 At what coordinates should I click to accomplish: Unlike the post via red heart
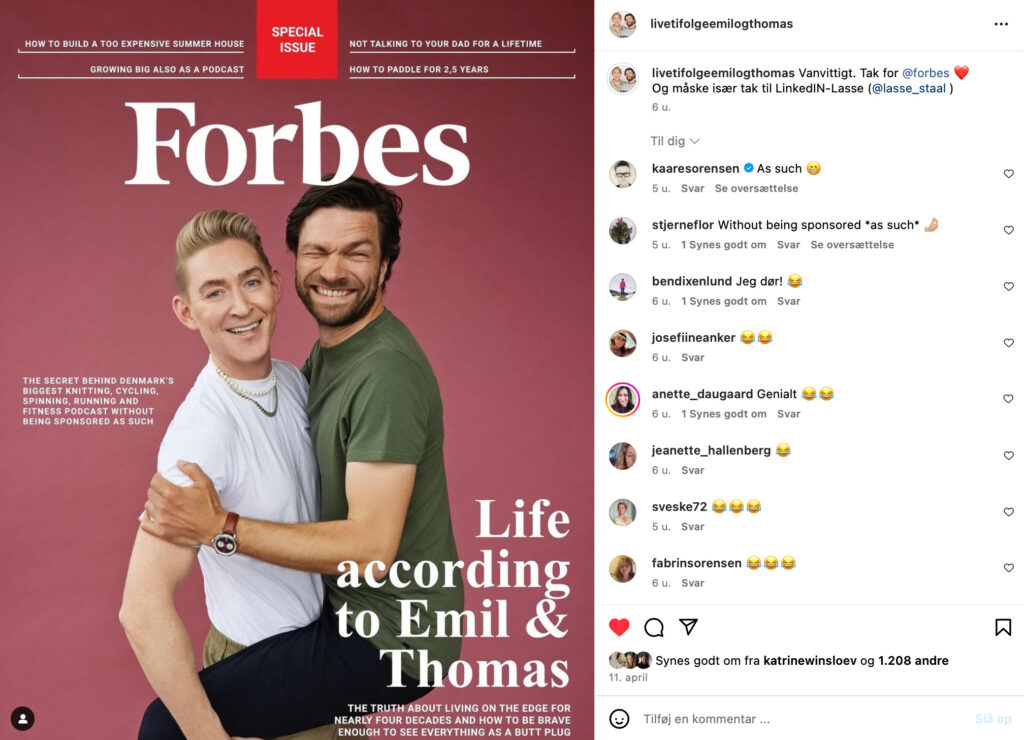(x=619, y=627)
